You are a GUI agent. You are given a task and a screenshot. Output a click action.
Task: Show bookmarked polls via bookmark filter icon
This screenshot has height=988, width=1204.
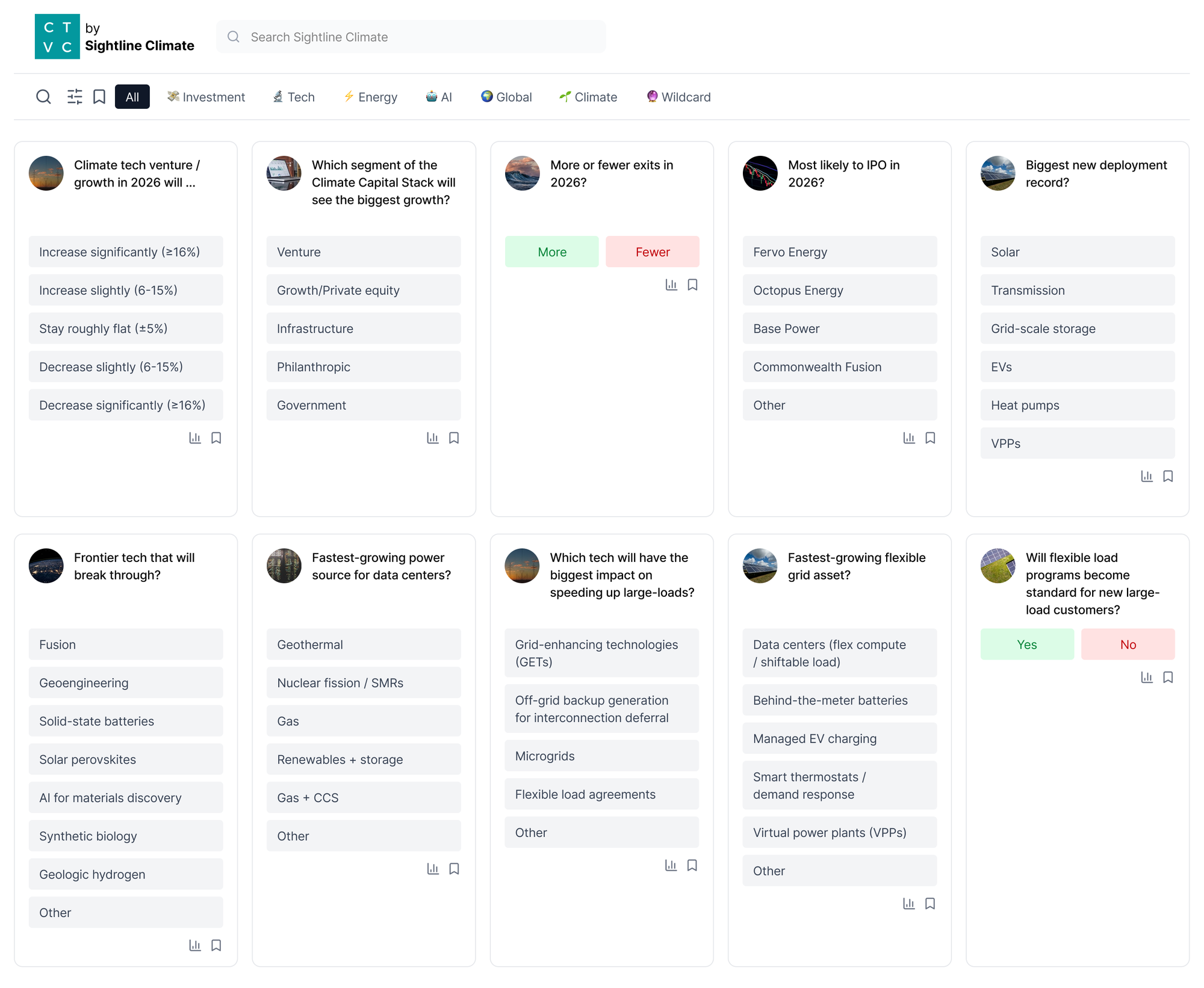(x=99, y=97)
